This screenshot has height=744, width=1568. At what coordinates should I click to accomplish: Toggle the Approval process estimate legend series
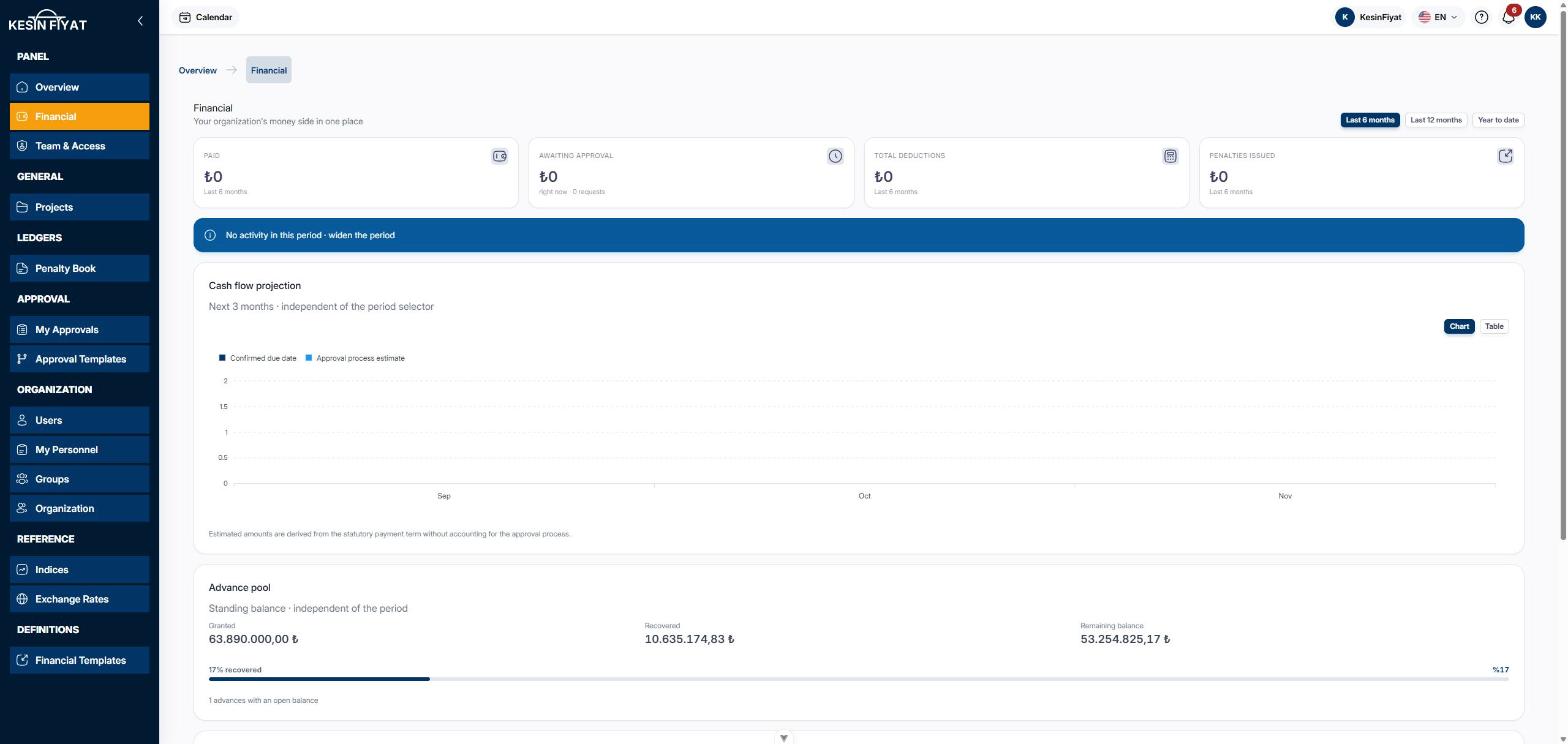coord(355,358)
